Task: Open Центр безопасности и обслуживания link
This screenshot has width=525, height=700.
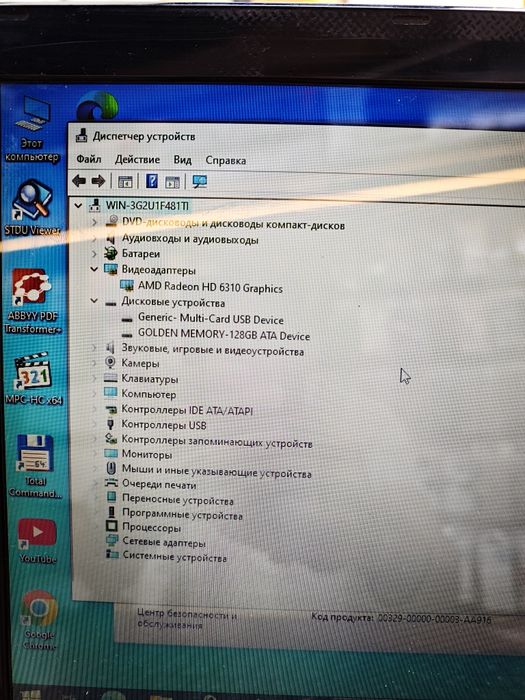Action: pos(187,619)
